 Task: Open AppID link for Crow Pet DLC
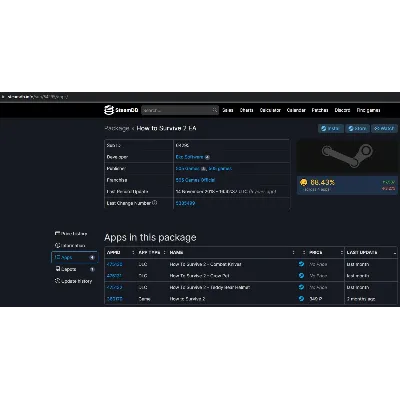[115, 276]
